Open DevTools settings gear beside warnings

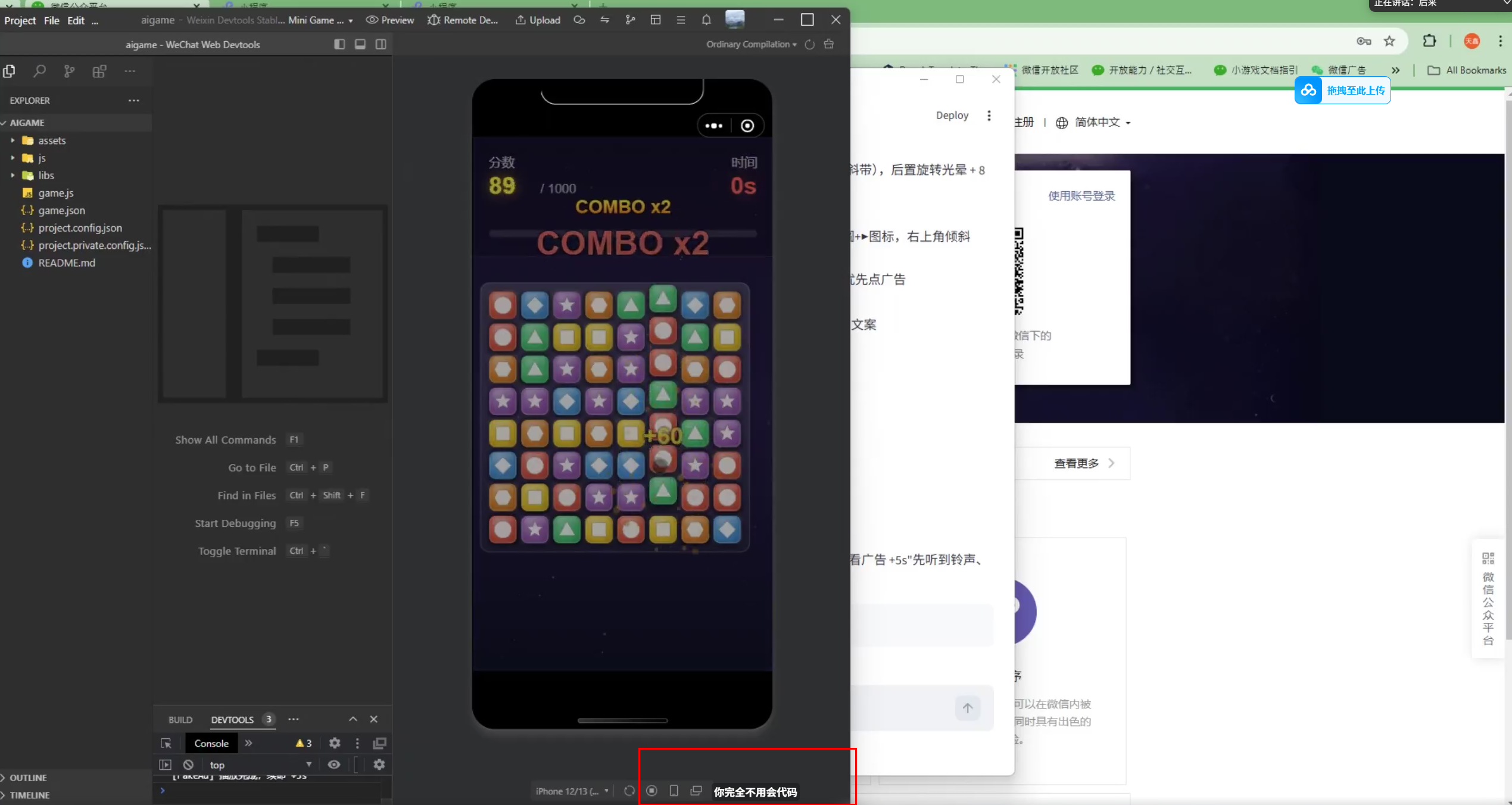click(335, 743)
